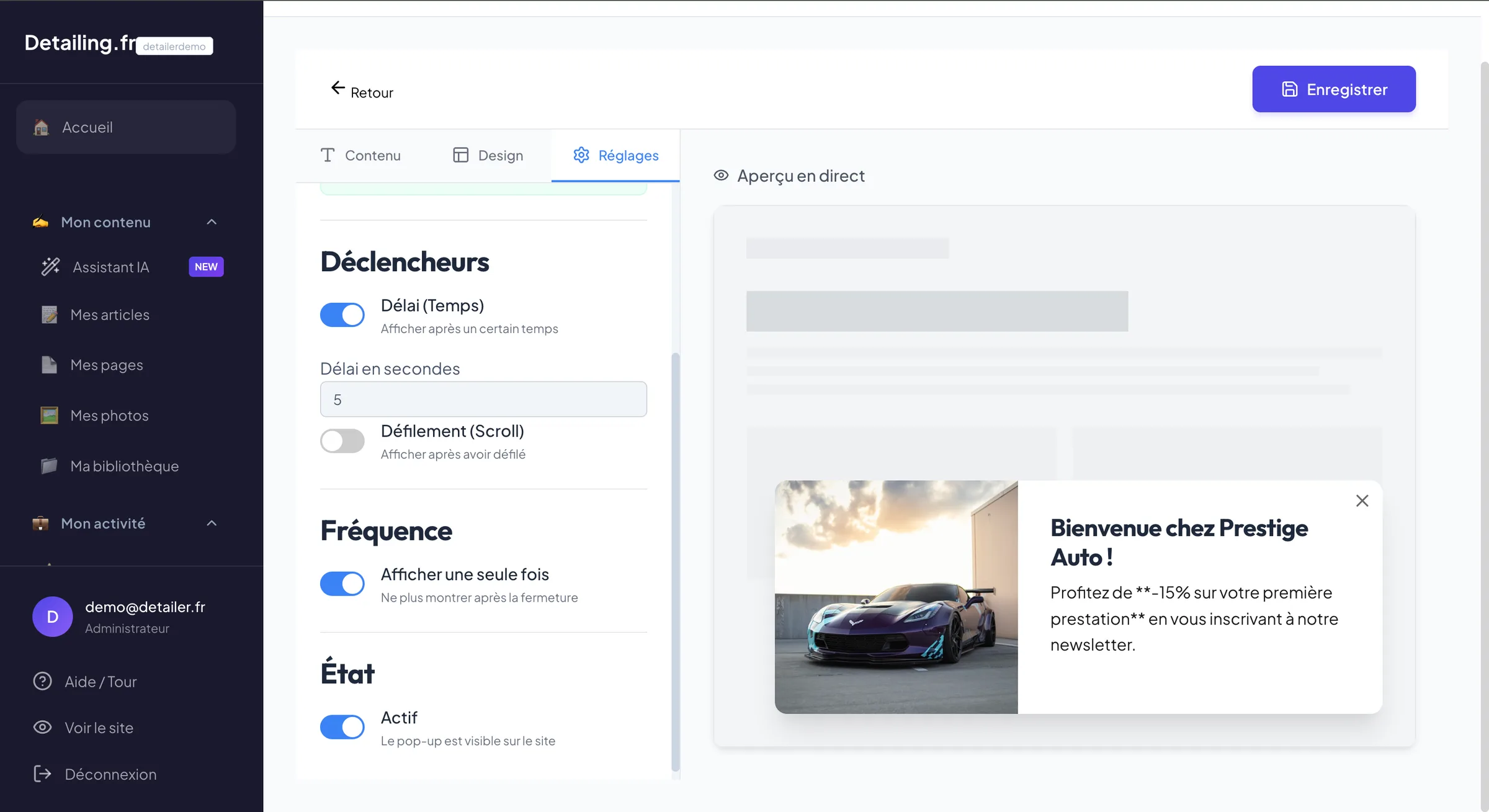Switch off the Actif state toggle
Viewport: 1489px width, 812px height.
342,727
